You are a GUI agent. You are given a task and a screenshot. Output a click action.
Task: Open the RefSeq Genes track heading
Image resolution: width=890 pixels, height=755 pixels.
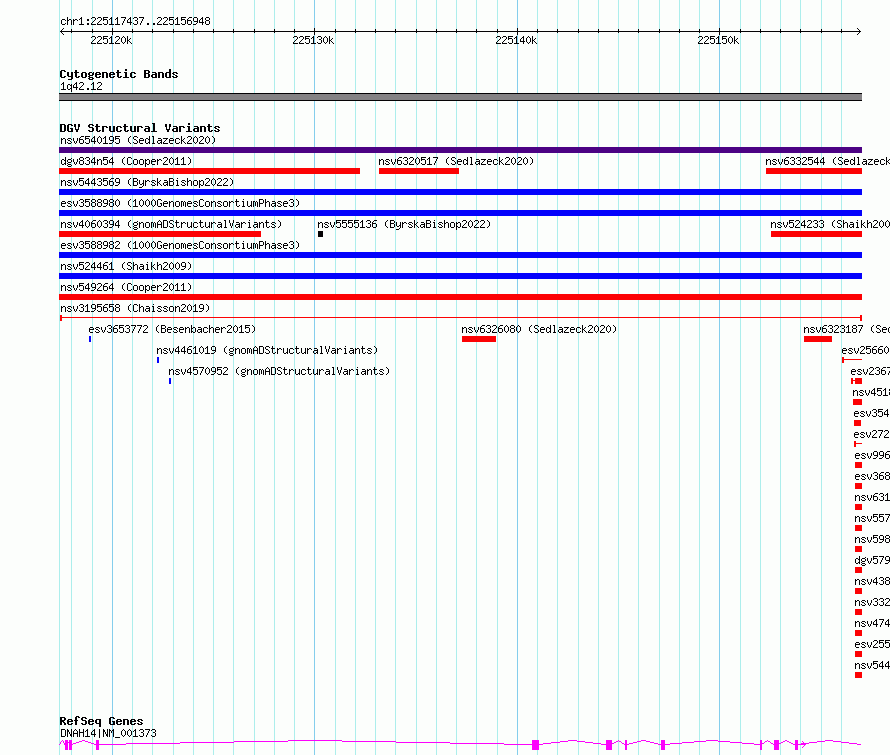tap(101, 721)
